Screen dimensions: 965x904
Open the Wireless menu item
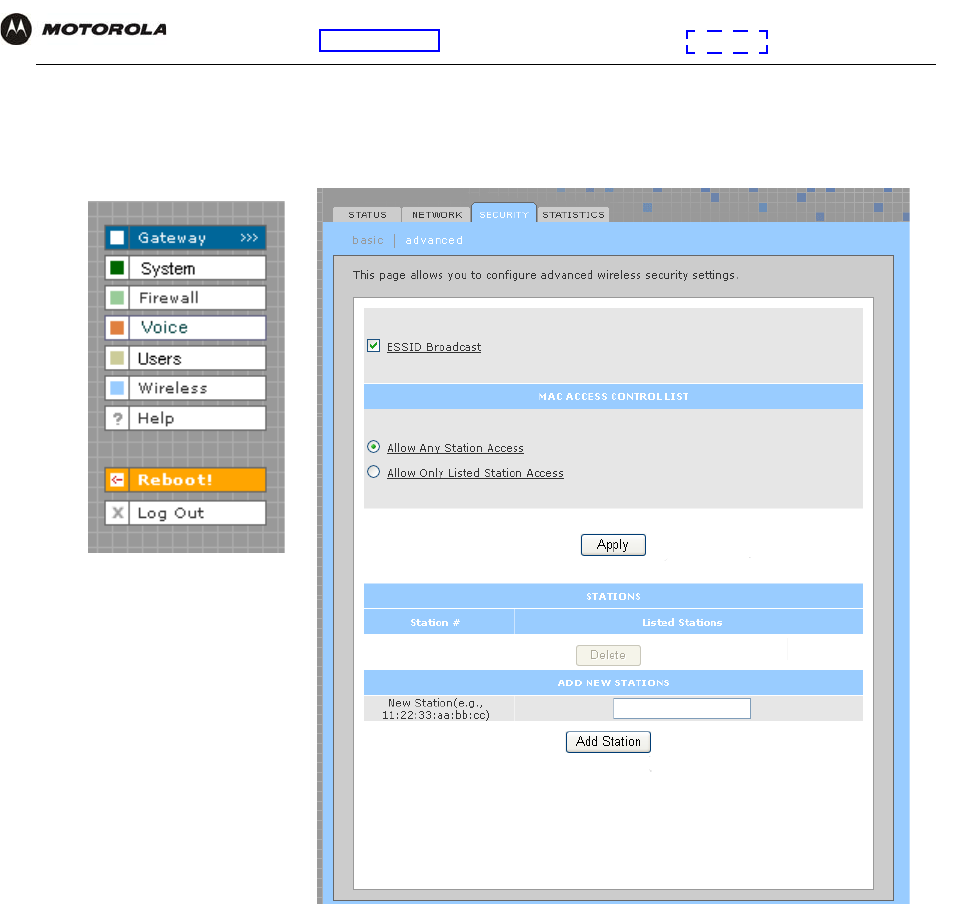[x=185, y=388]
